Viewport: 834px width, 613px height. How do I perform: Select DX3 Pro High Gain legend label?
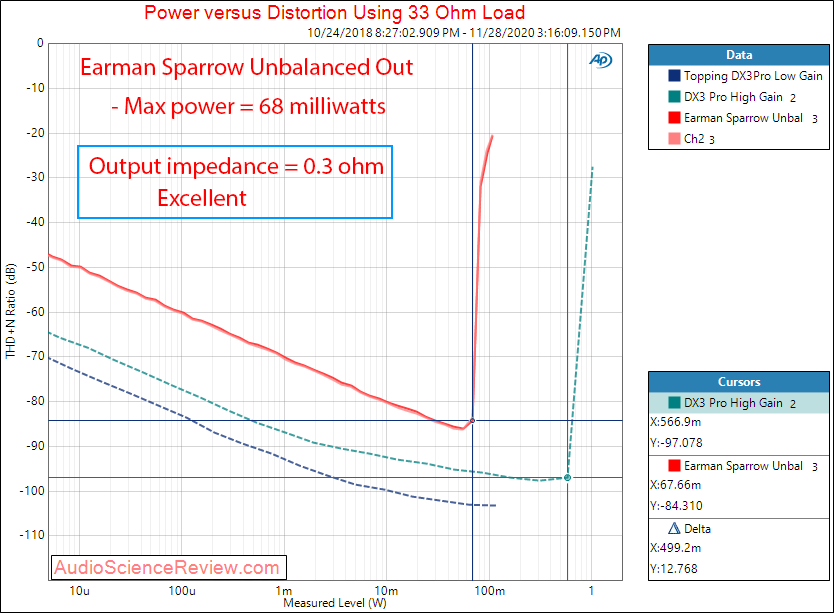(733, 97)
